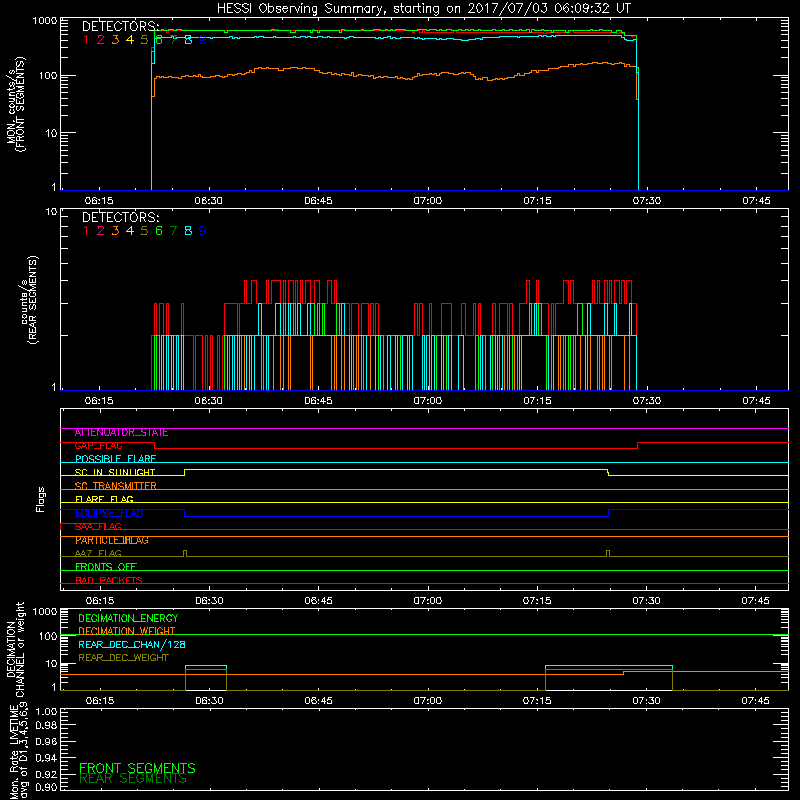Select detector 4 in rear segments legend
Screen dimensions: 800x800
click(130, 231)
